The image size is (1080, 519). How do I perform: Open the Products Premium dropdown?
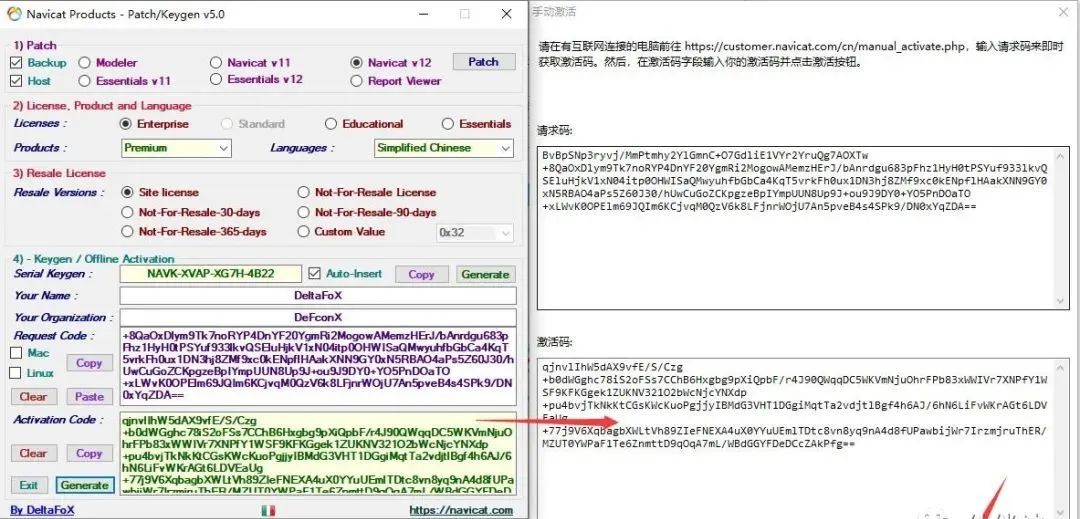click(176, 148)
